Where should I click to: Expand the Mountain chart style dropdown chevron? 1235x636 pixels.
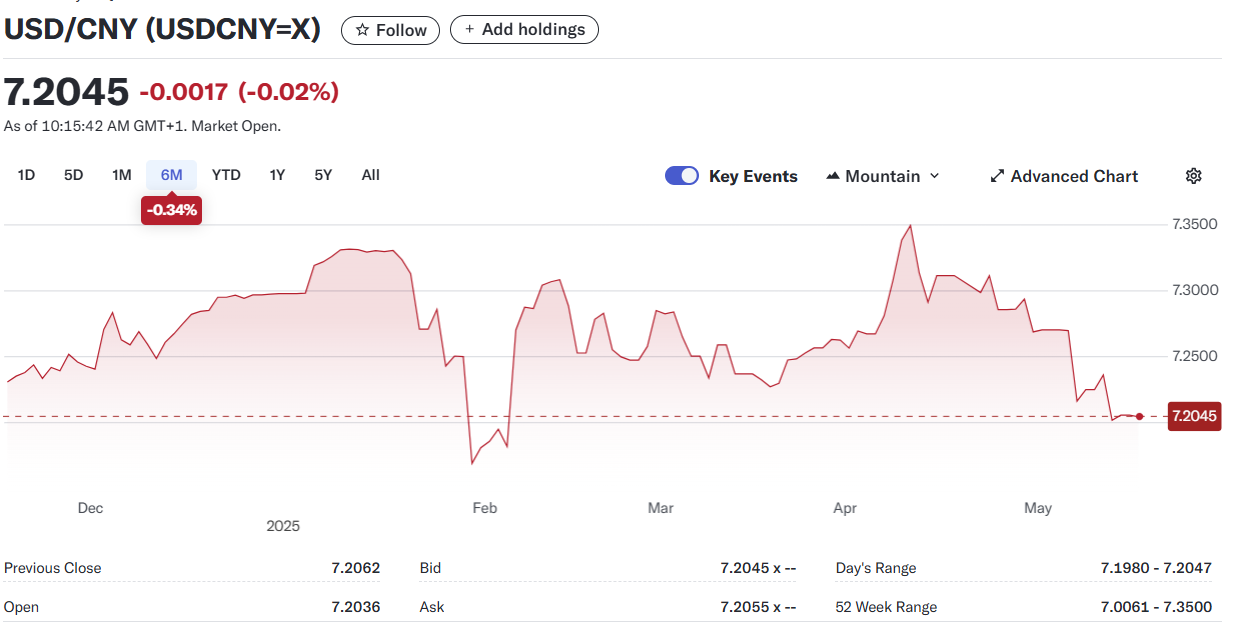pos(935,176)
